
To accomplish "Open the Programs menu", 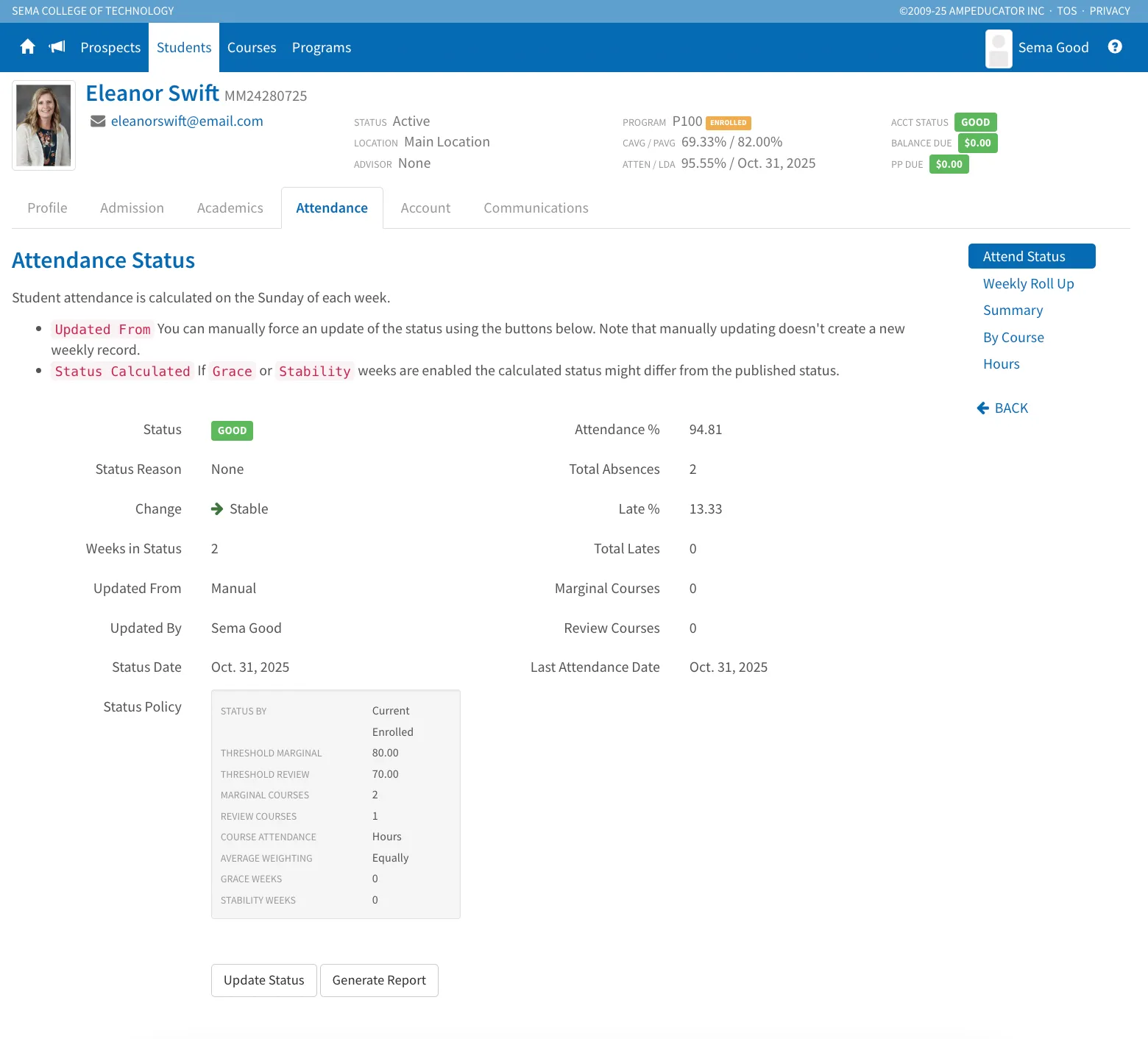I will pyautogui.click(x=322, y=48).
